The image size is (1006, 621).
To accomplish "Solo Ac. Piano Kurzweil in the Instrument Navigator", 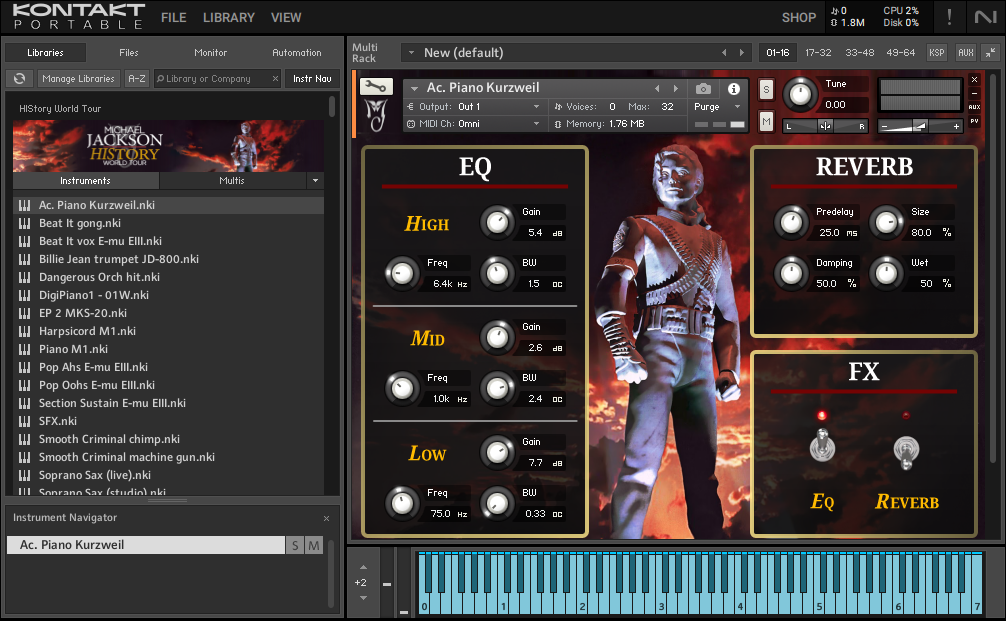I will point(295,545).
